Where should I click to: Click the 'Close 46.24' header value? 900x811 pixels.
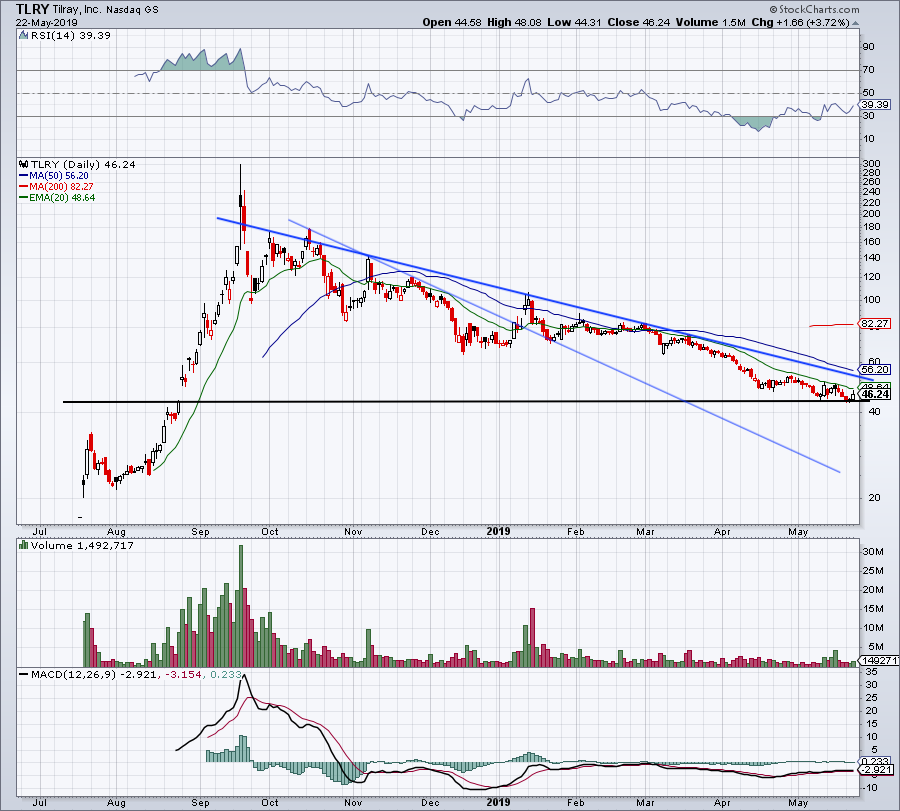tap(639, 22)
